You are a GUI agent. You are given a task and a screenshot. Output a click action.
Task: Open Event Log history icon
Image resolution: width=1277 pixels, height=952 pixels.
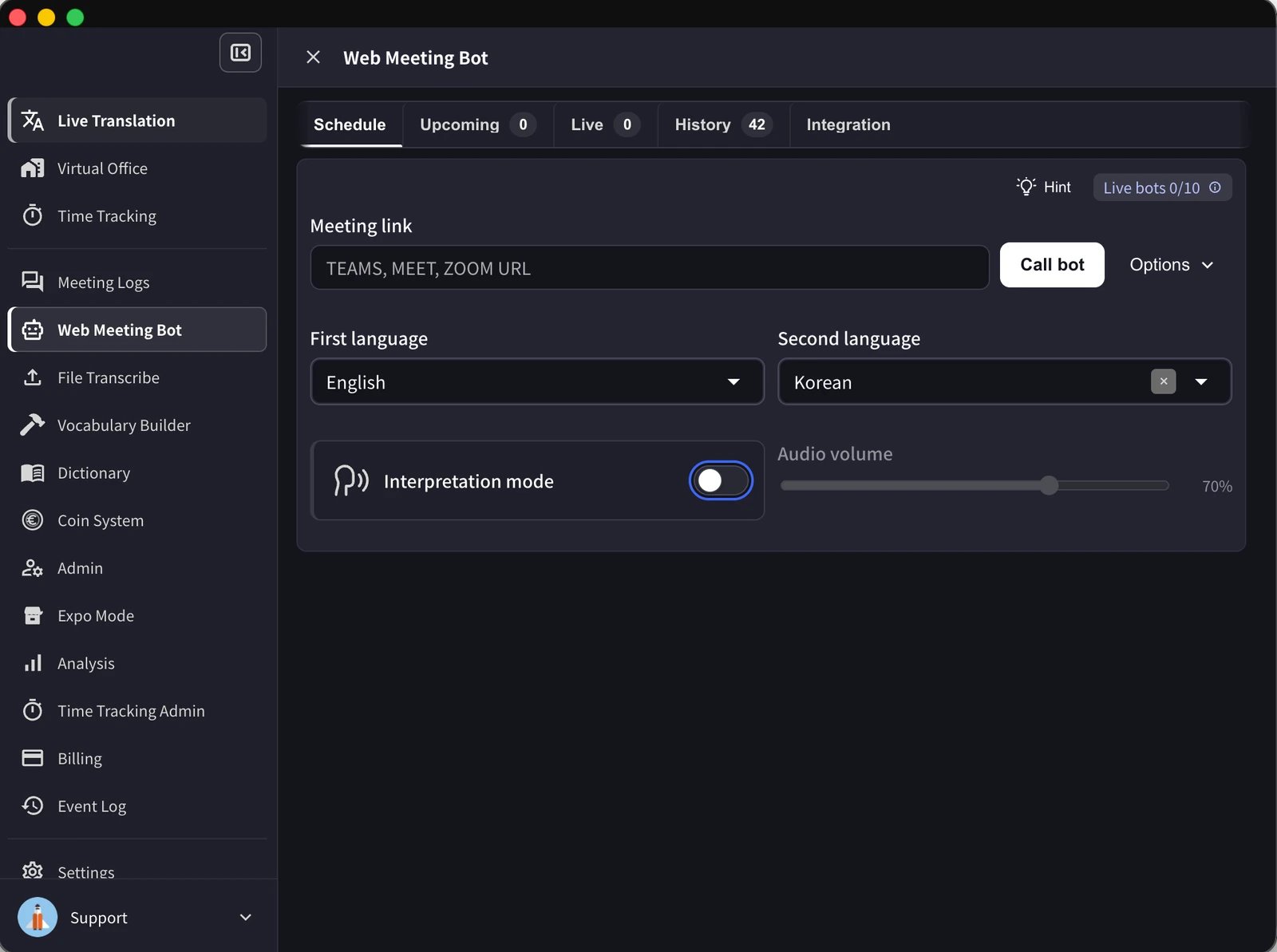(x=33, y=806)
